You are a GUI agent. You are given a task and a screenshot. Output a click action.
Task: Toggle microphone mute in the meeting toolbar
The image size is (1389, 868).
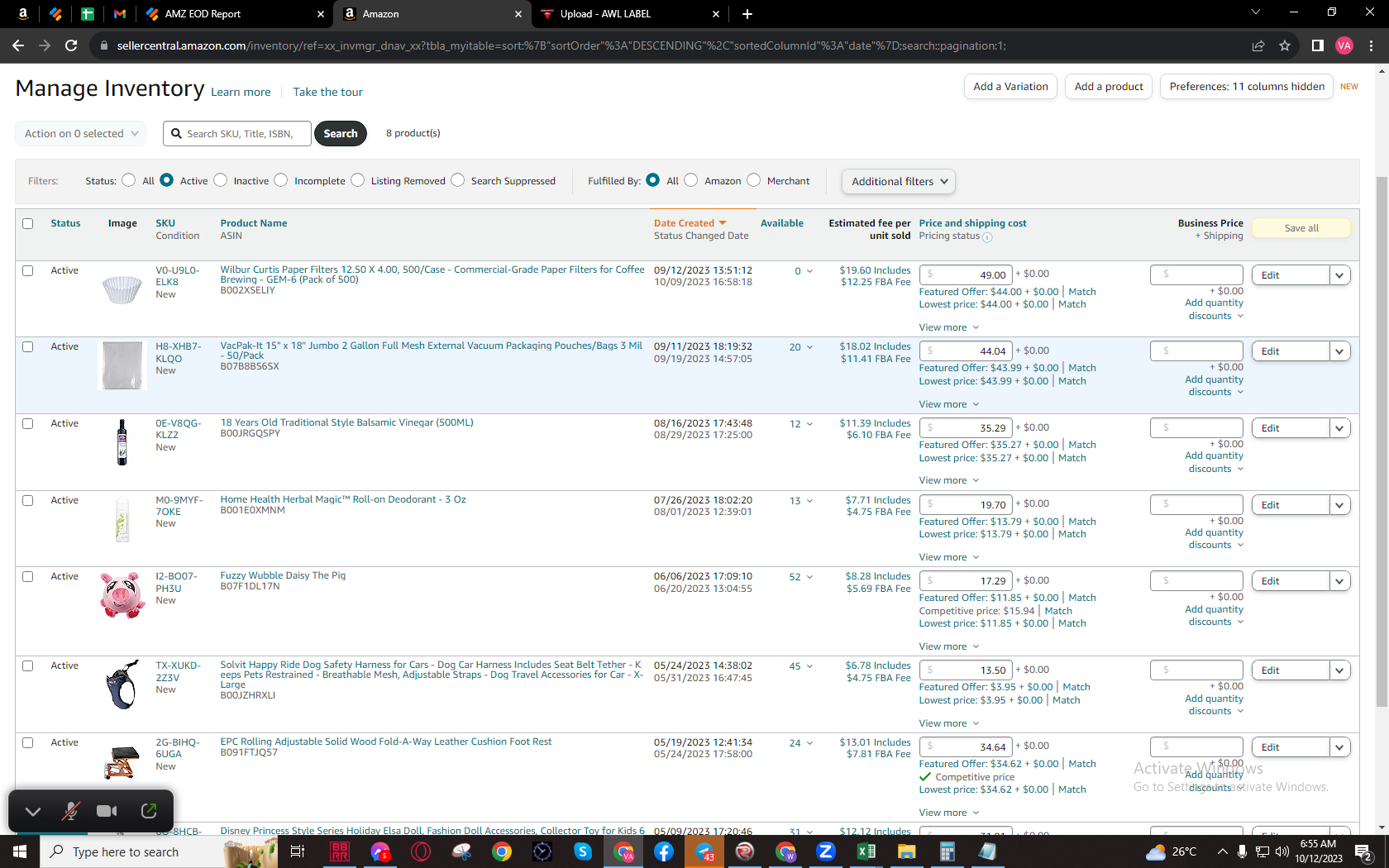pos(71,811)
